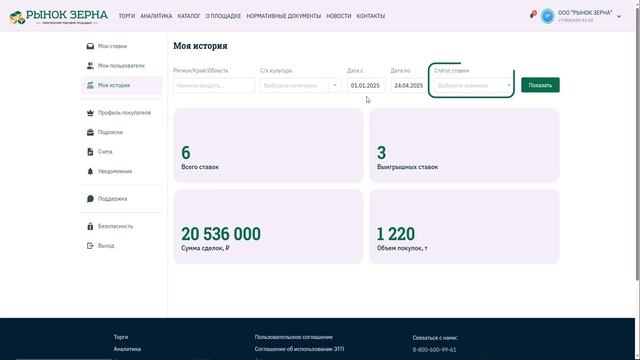Click the Поддержка chat icon
640x360 pixels.
click(x=90, y=199)
